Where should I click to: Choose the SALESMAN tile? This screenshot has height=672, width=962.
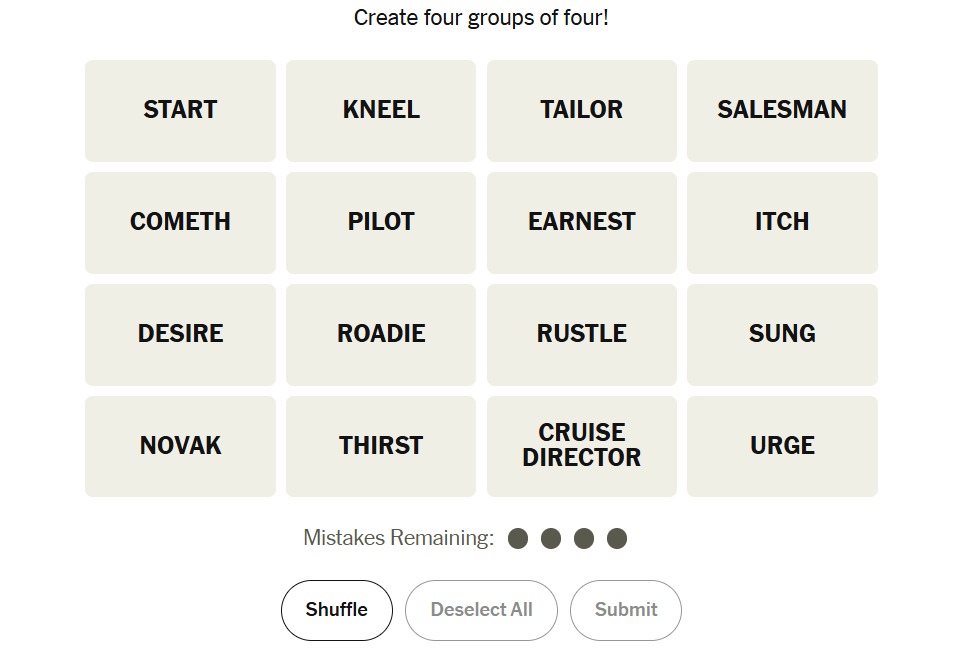pos(782,110)
